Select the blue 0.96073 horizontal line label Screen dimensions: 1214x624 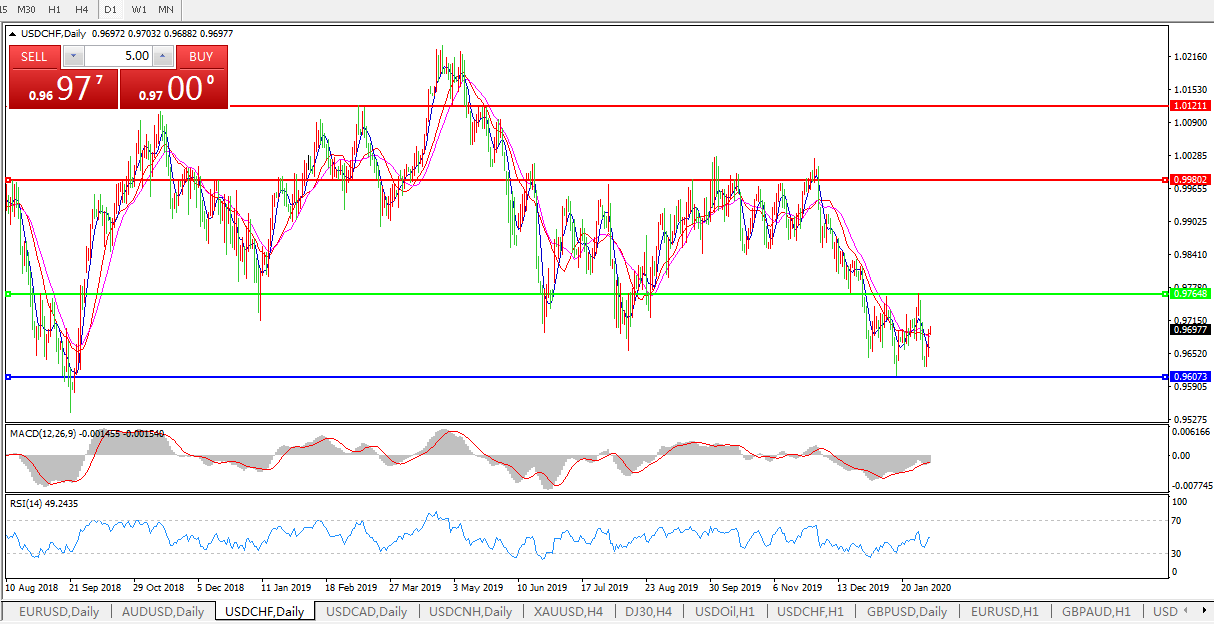(1190, 377)
